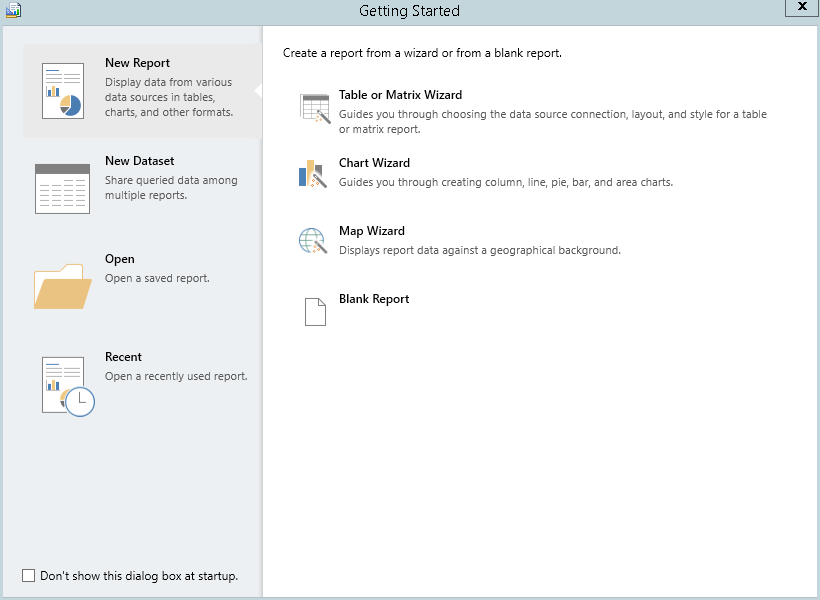Click the "Don't show this dialog box" label
The height and width of the screenshot is (600, 820).
(139, 576)
